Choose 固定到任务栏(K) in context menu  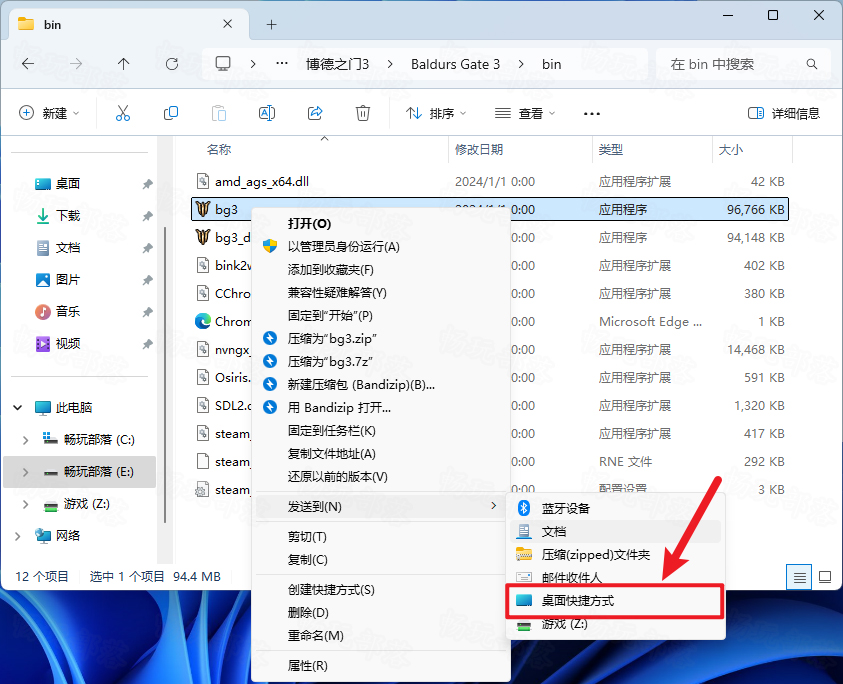(381, 431)
